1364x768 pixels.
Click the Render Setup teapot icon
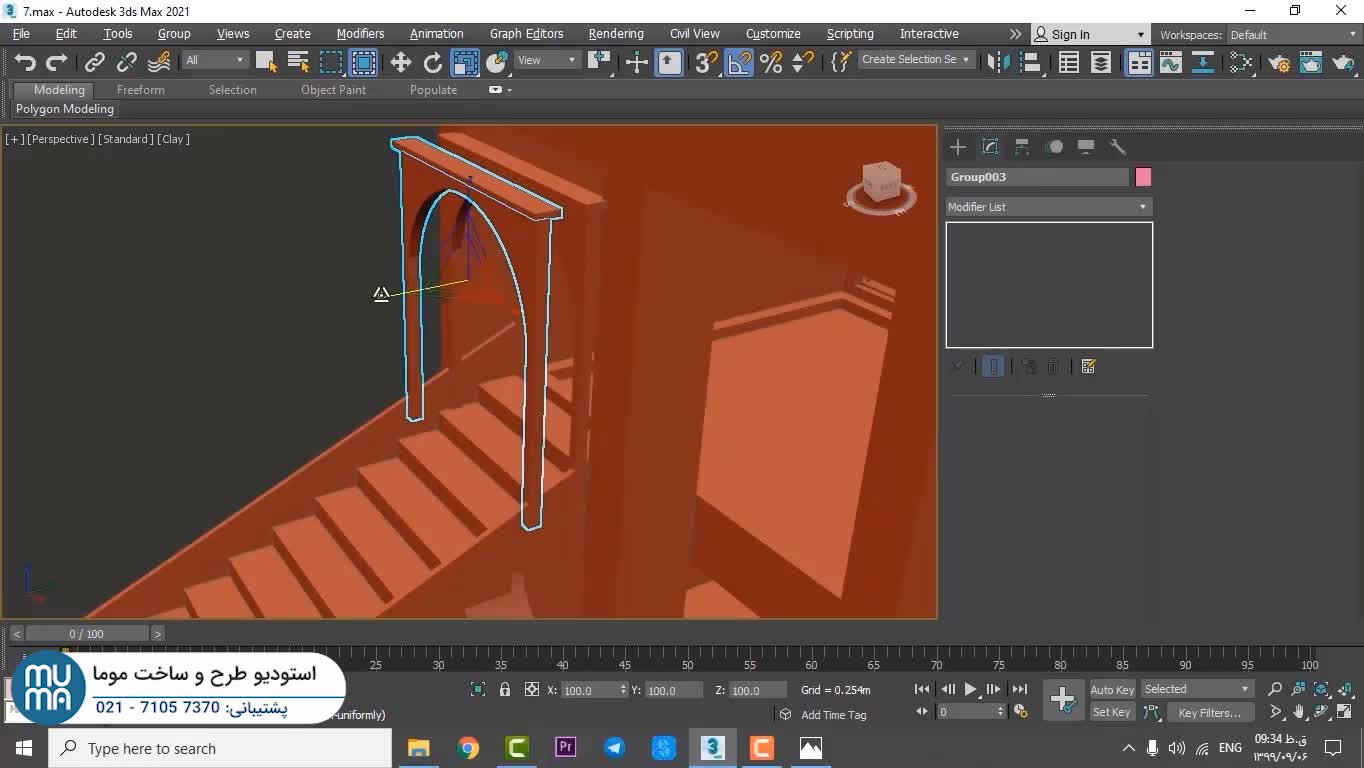[1279, 63]
